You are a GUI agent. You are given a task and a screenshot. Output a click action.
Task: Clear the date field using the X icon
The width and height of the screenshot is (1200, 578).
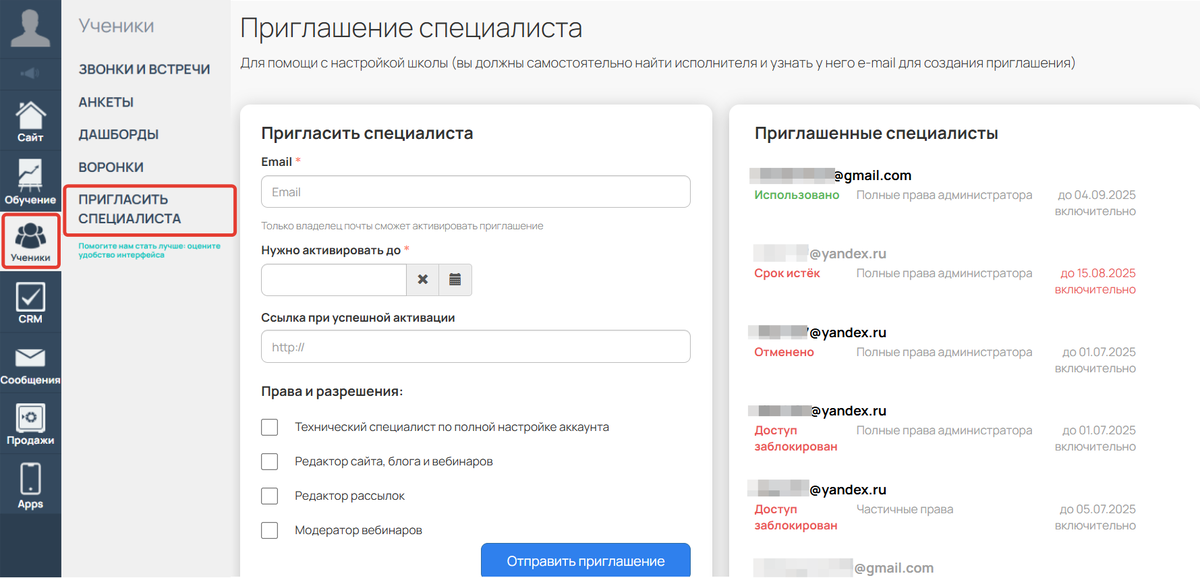coord(422,280)
